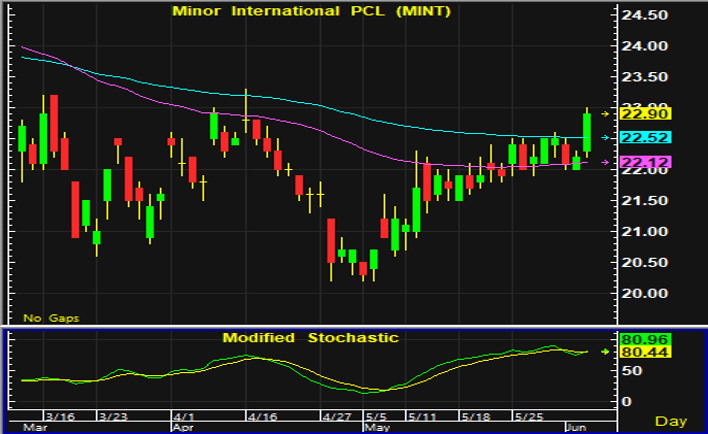Click the 24.00 price axis label
This screenshot has height=434, width=708.
[x=644, y=46]
